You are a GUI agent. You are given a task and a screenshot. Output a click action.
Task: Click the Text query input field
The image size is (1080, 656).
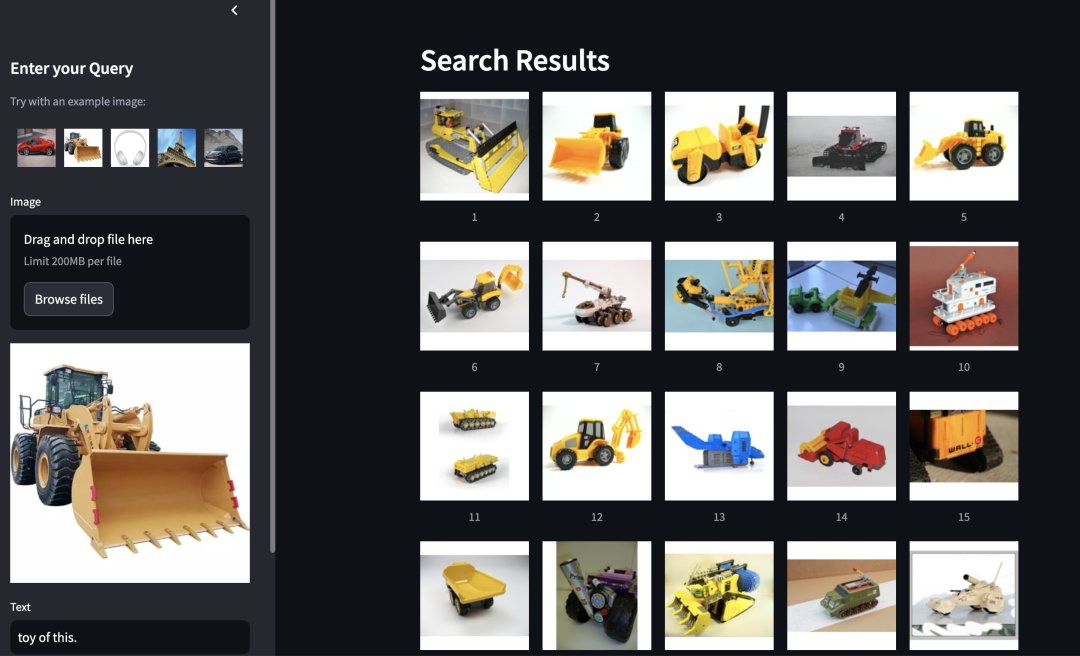coord(129,637)
